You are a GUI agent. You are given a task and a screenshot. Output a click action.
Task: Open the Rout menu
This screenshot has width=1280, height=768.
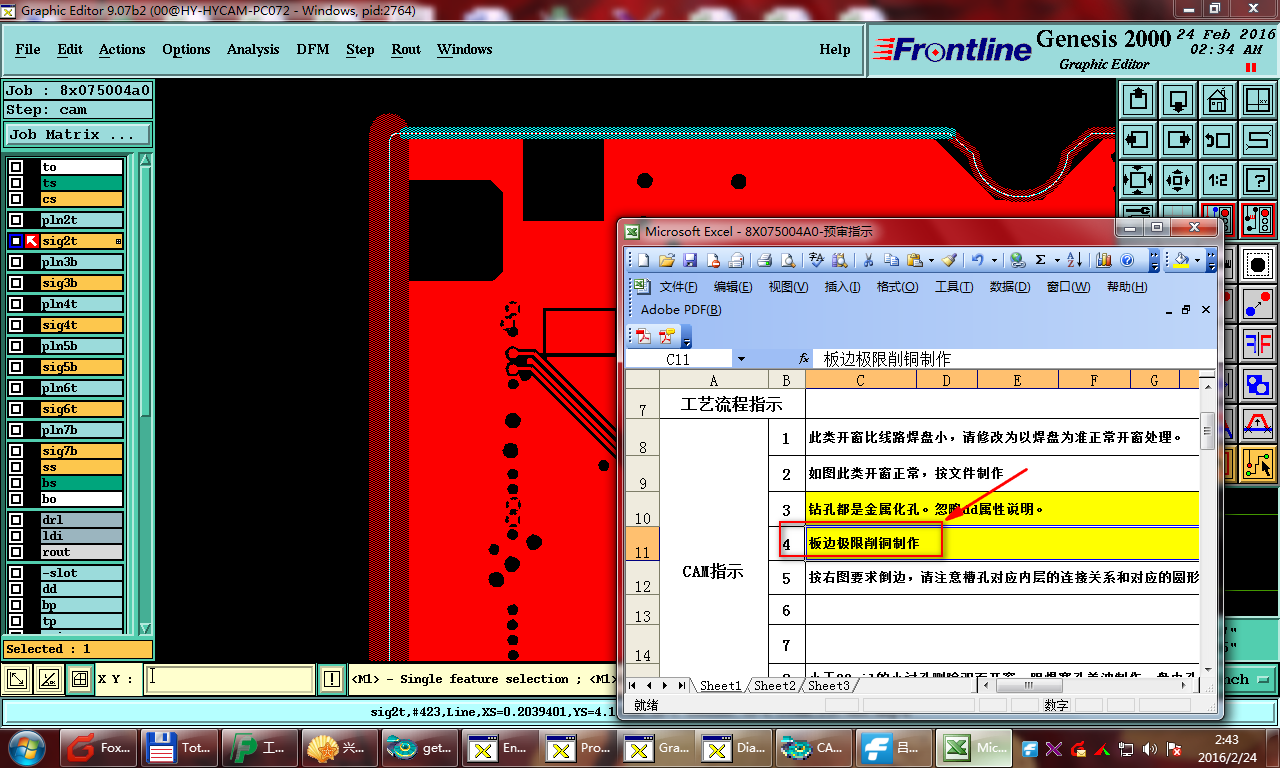406,49
